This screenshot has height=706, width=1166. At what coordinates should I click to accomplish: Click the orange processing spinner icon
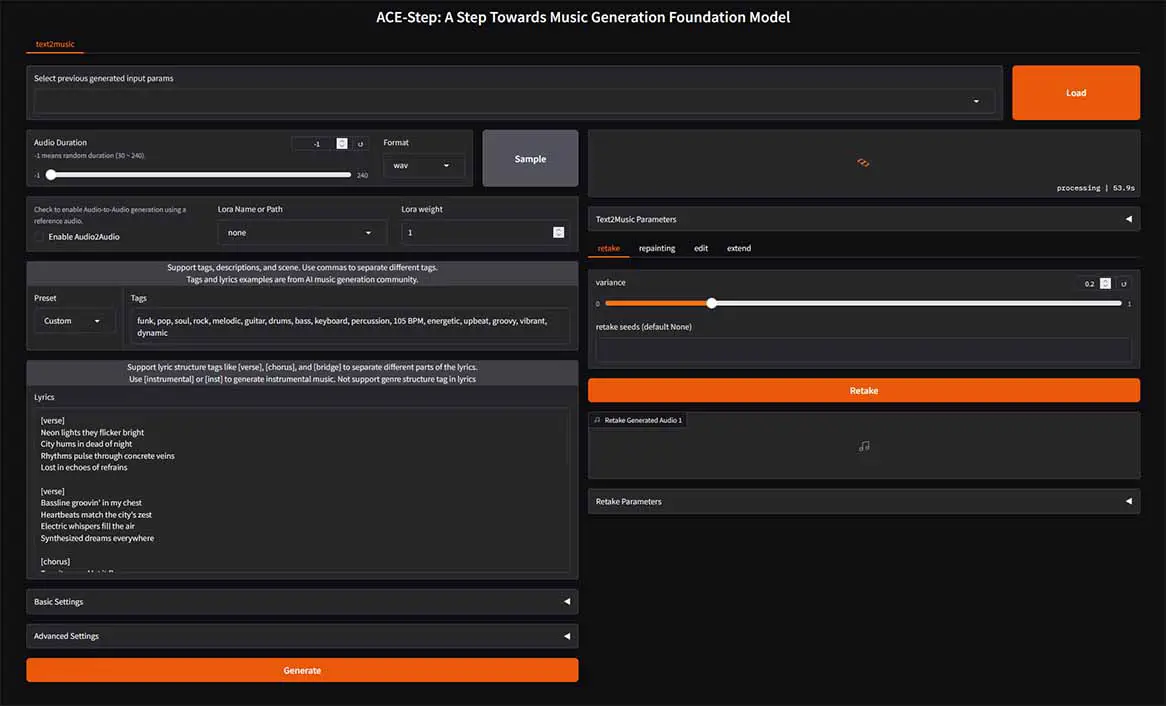coord(864,162)
